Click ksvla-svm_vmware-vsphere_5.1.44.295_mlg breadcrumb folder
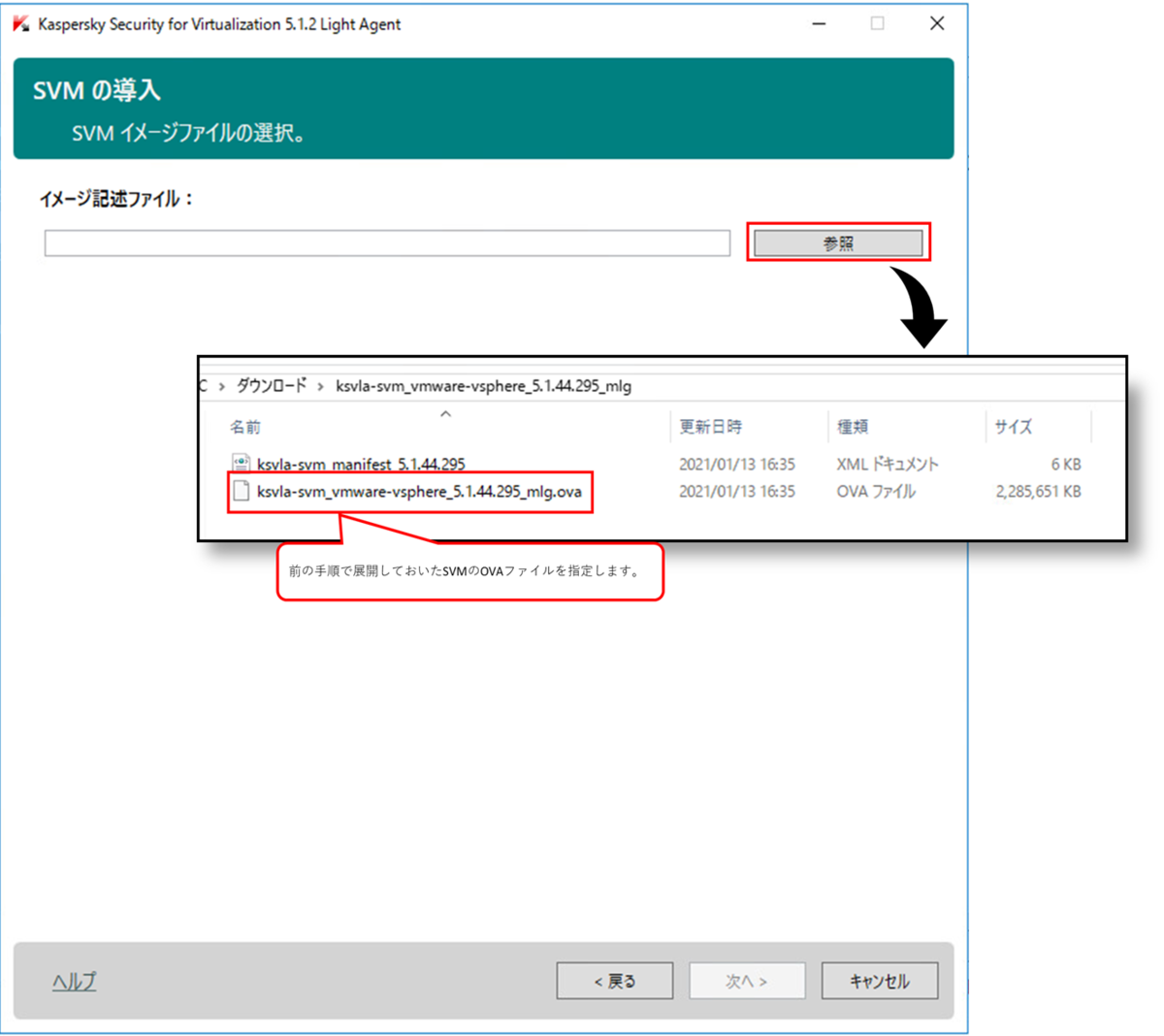 483,386
